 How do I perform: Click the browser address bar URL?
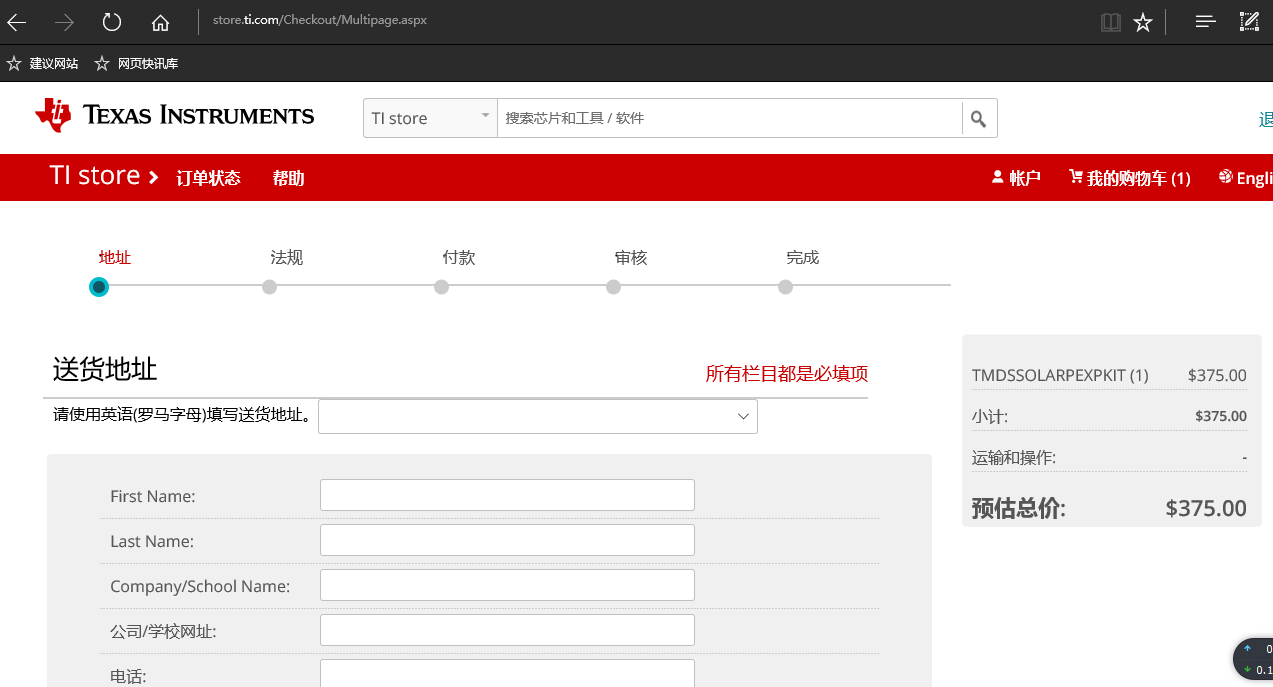click(x=320, y=20)
